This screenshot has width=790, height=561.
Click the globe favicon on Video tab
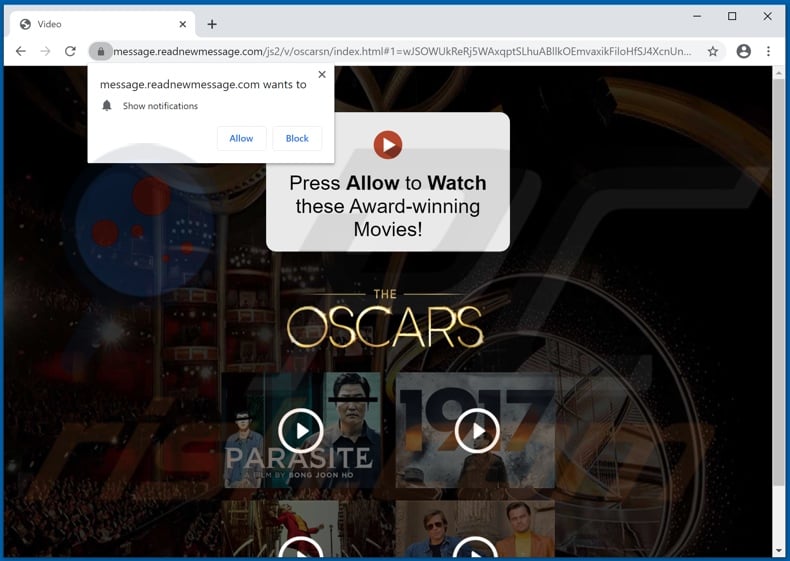click(x=25, y=24)
